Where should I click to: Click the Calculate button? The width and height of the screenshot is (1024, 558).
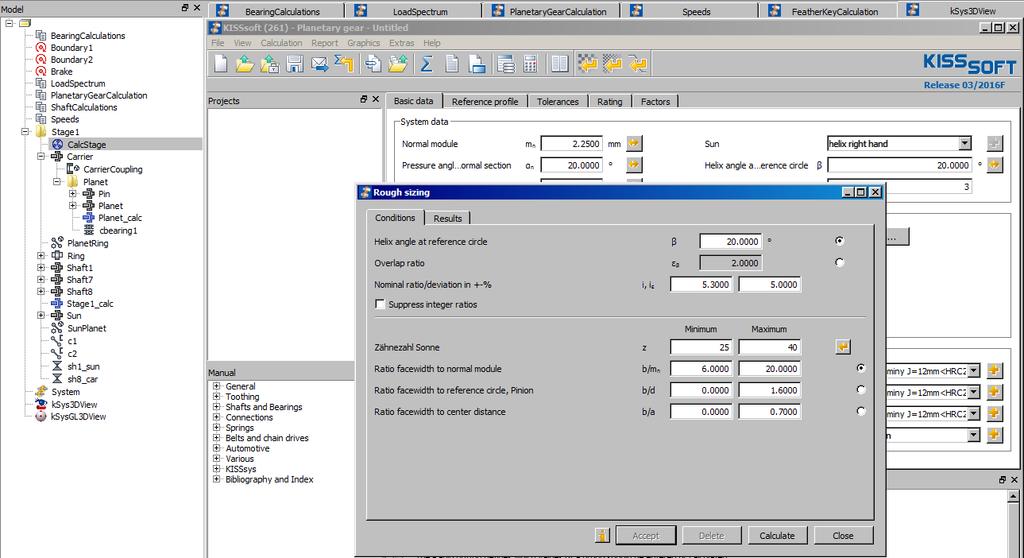pos(777,535)
